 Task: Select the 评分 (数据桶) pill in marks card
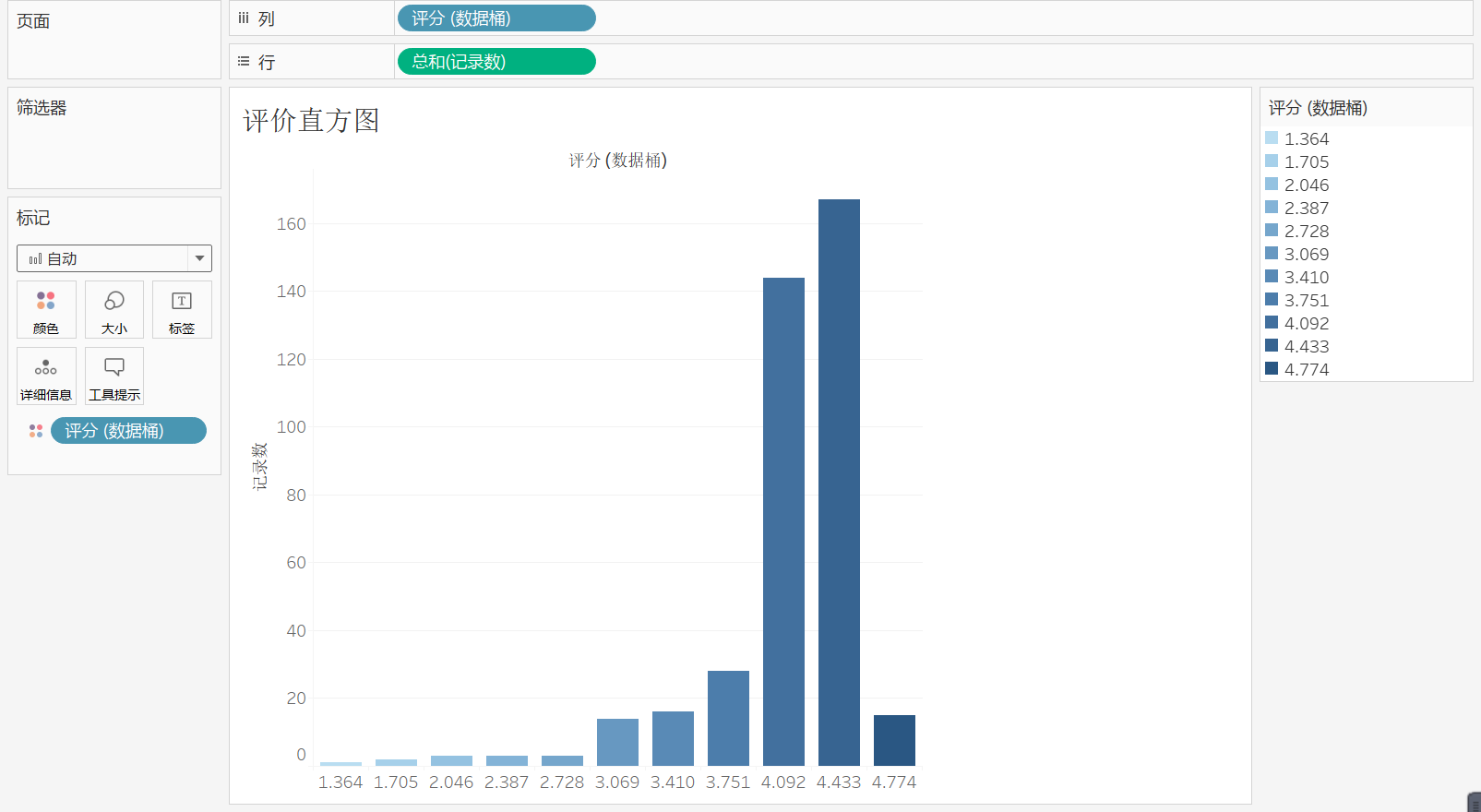(128, 431)
